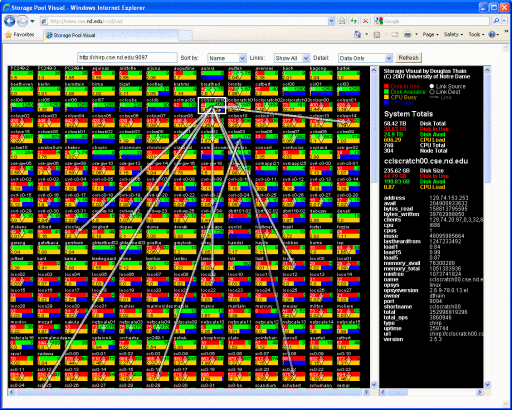This screenshot has width=512, height=410.
Task: Expand the Links Show All dropdown
Action: 292,58
